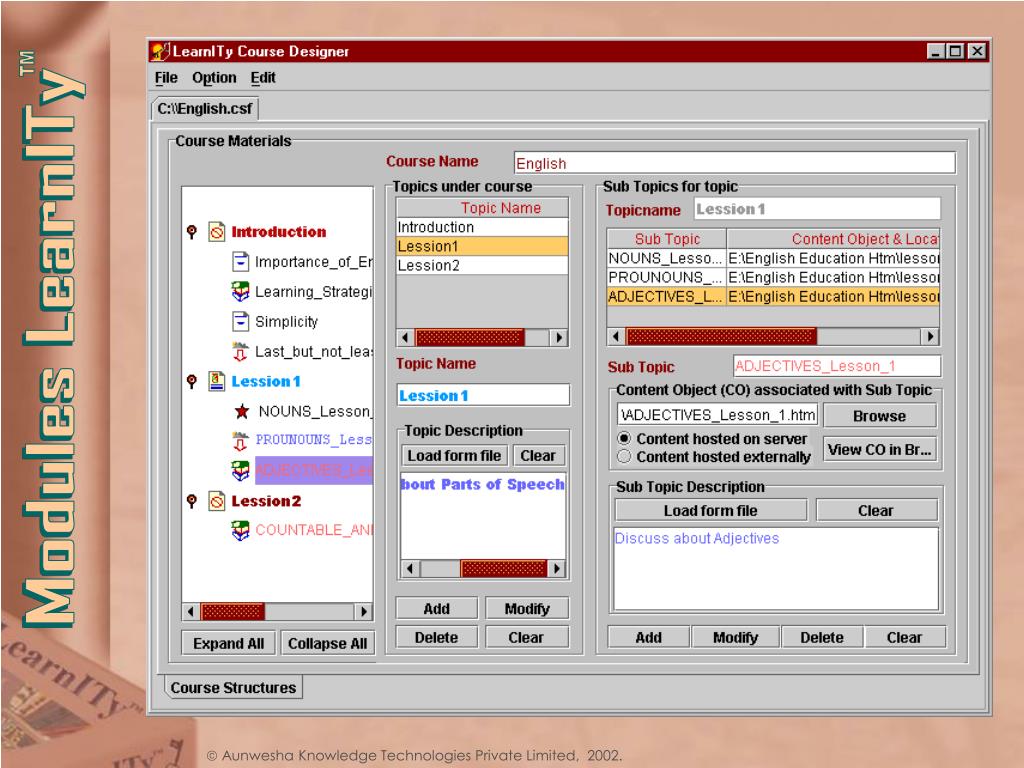
Task: Click the Topic Name list scrollbar thumb
Action: (470, 338)
